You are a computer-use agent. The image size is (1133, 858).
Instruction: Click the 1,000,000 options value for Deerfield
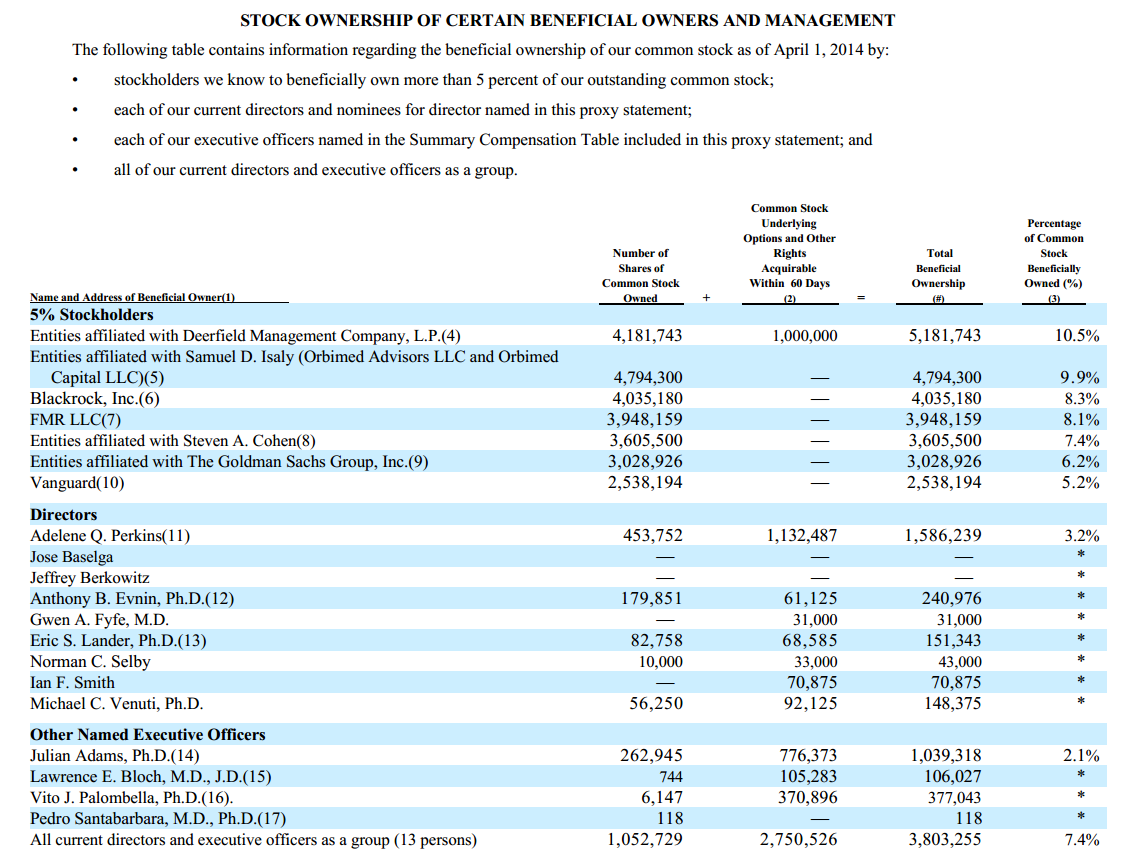tap(805, 336)
